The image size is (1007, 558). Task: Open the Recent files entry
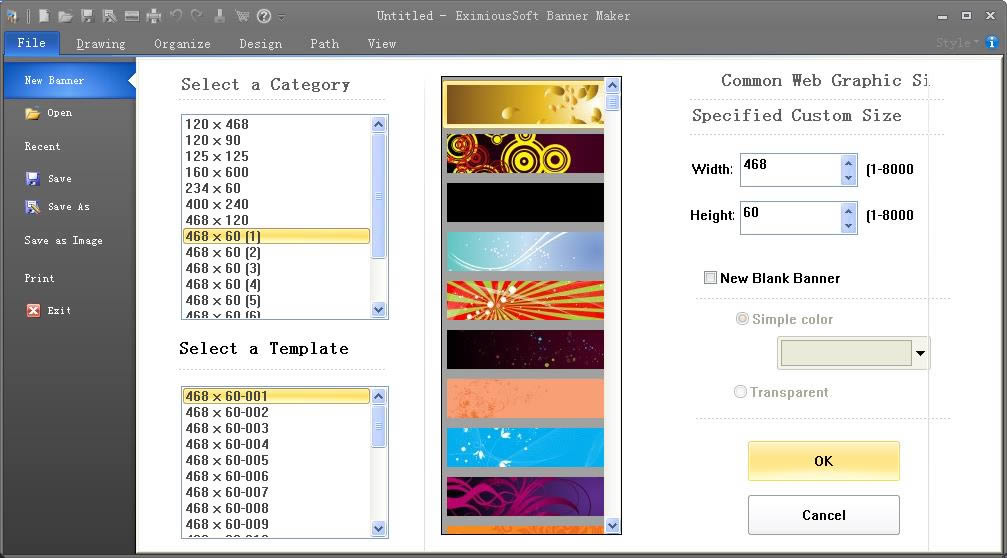click(42, 146)
